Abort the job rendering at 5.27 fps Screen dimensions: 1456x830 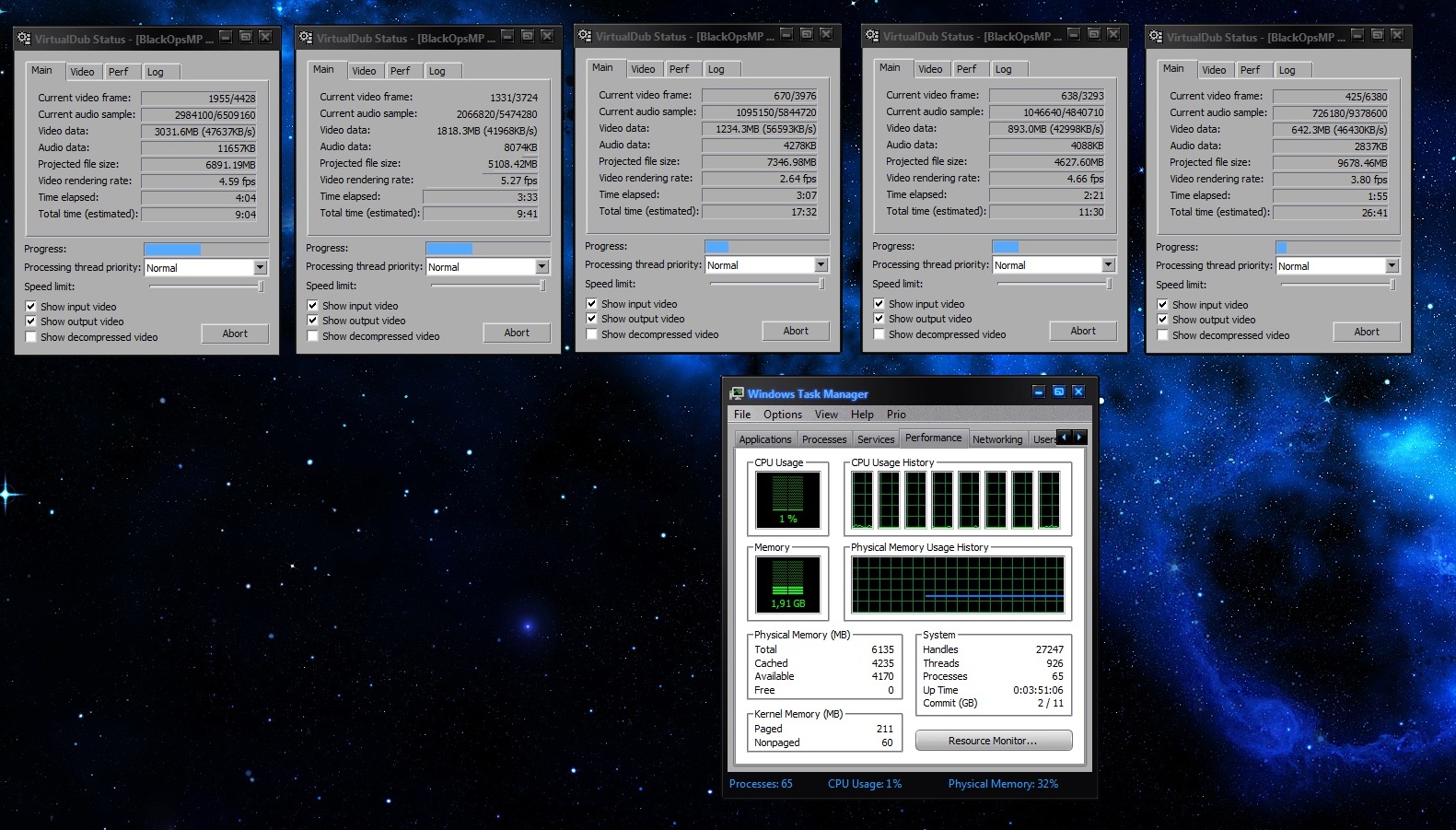coord(517,333)
